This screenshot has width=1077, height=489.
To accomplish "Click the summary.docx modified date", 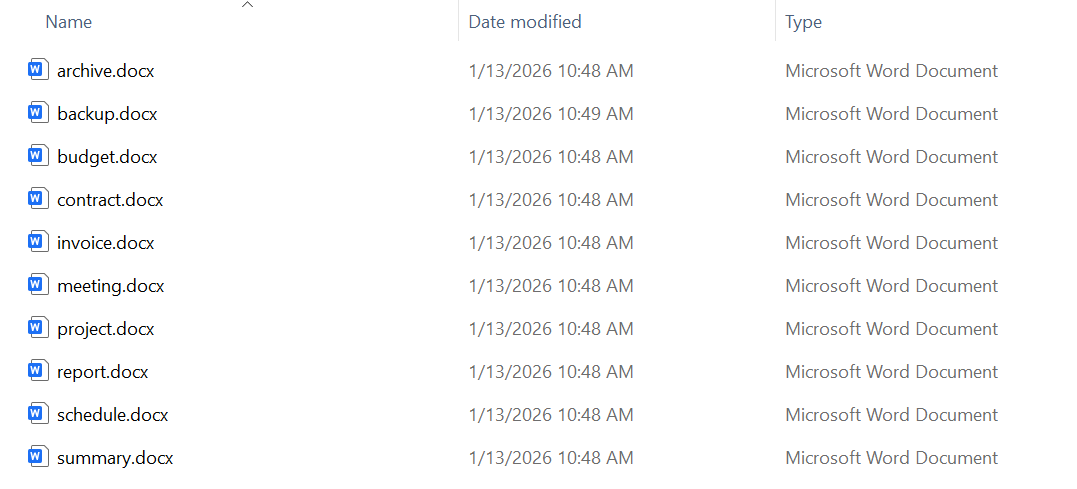I will (x=550, y=458).
